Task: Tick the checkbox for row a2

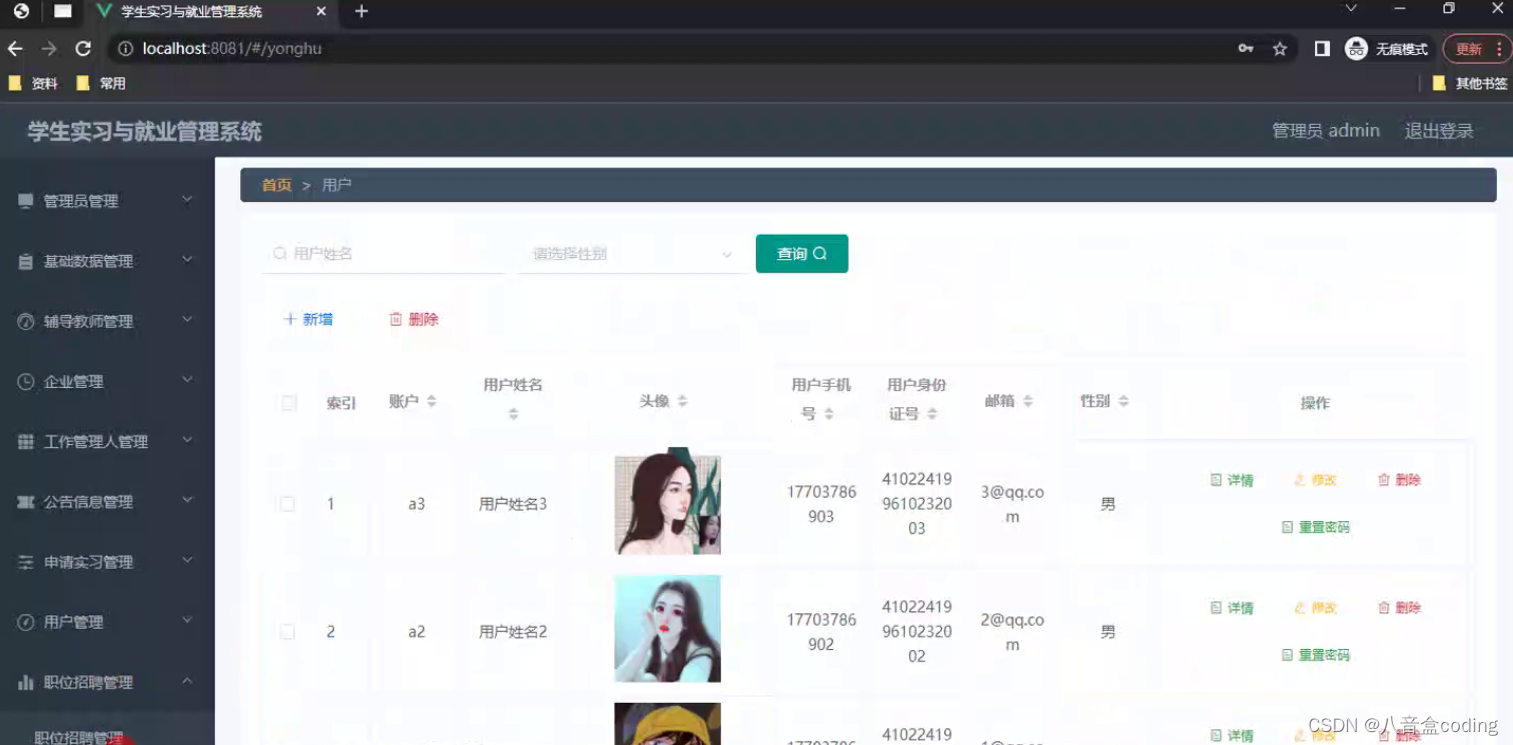Action: pos(287,632)
